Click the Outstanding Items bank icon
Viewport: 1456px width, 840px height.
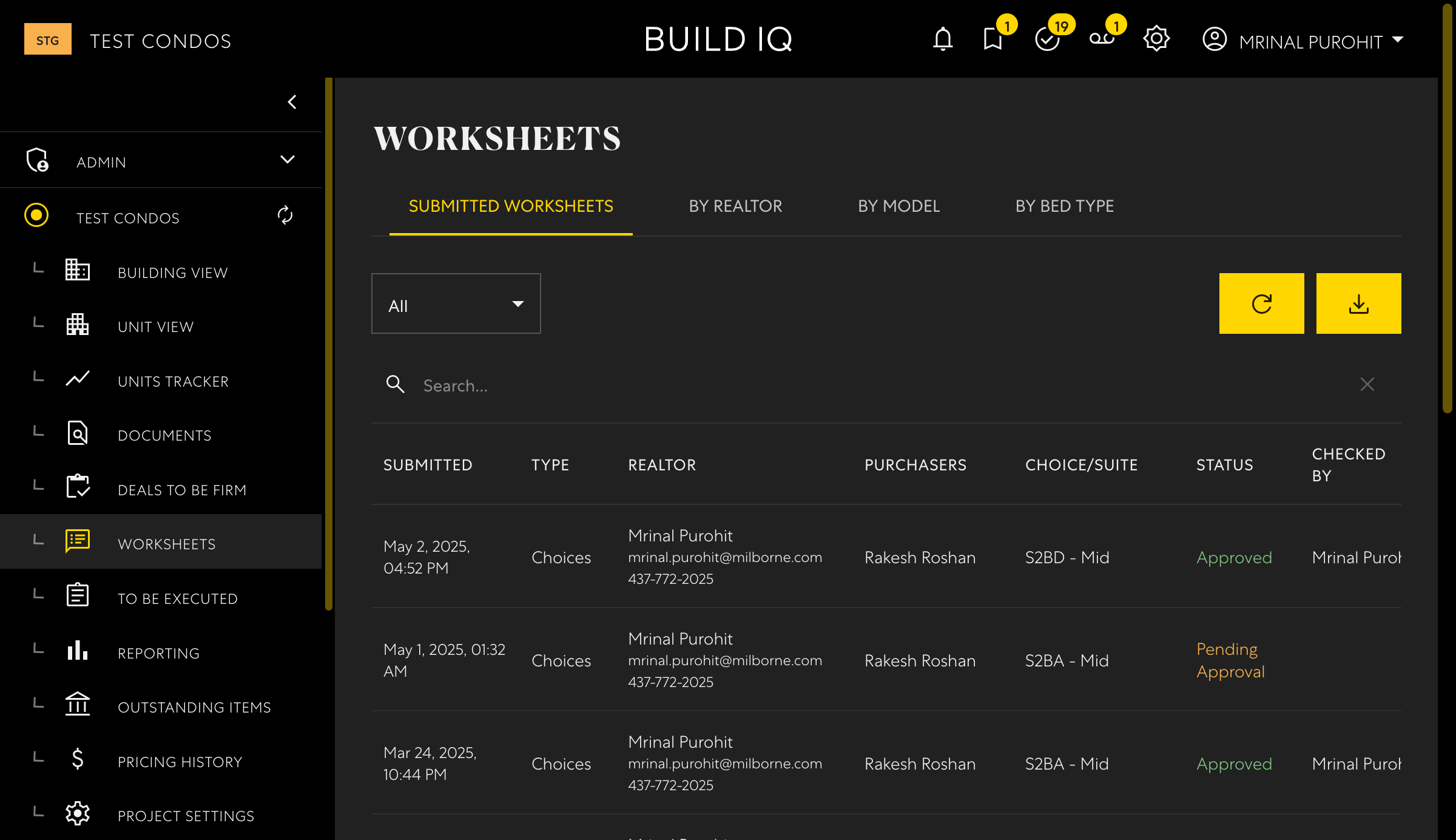pos(78,704)
